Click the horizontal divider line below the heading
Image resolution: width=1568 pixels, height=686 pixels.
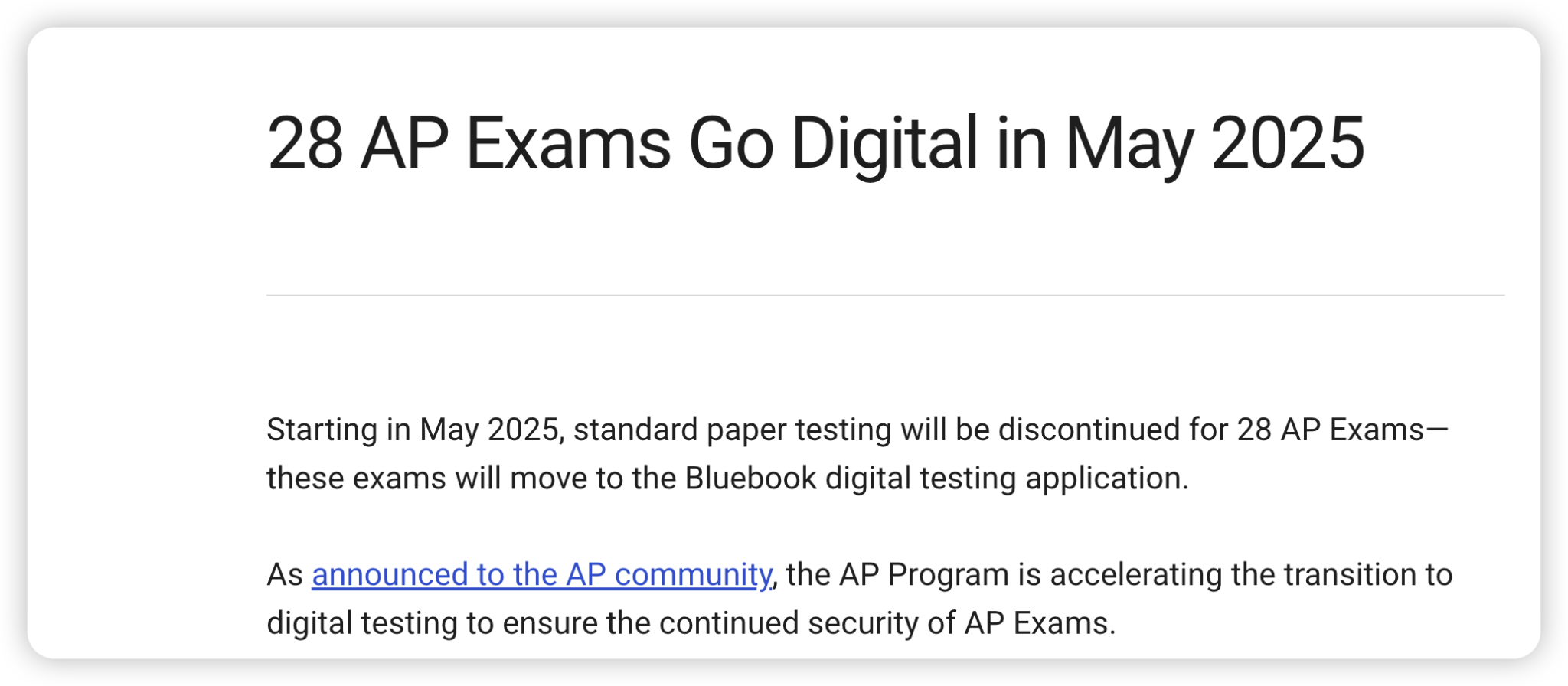coord(885,295)
